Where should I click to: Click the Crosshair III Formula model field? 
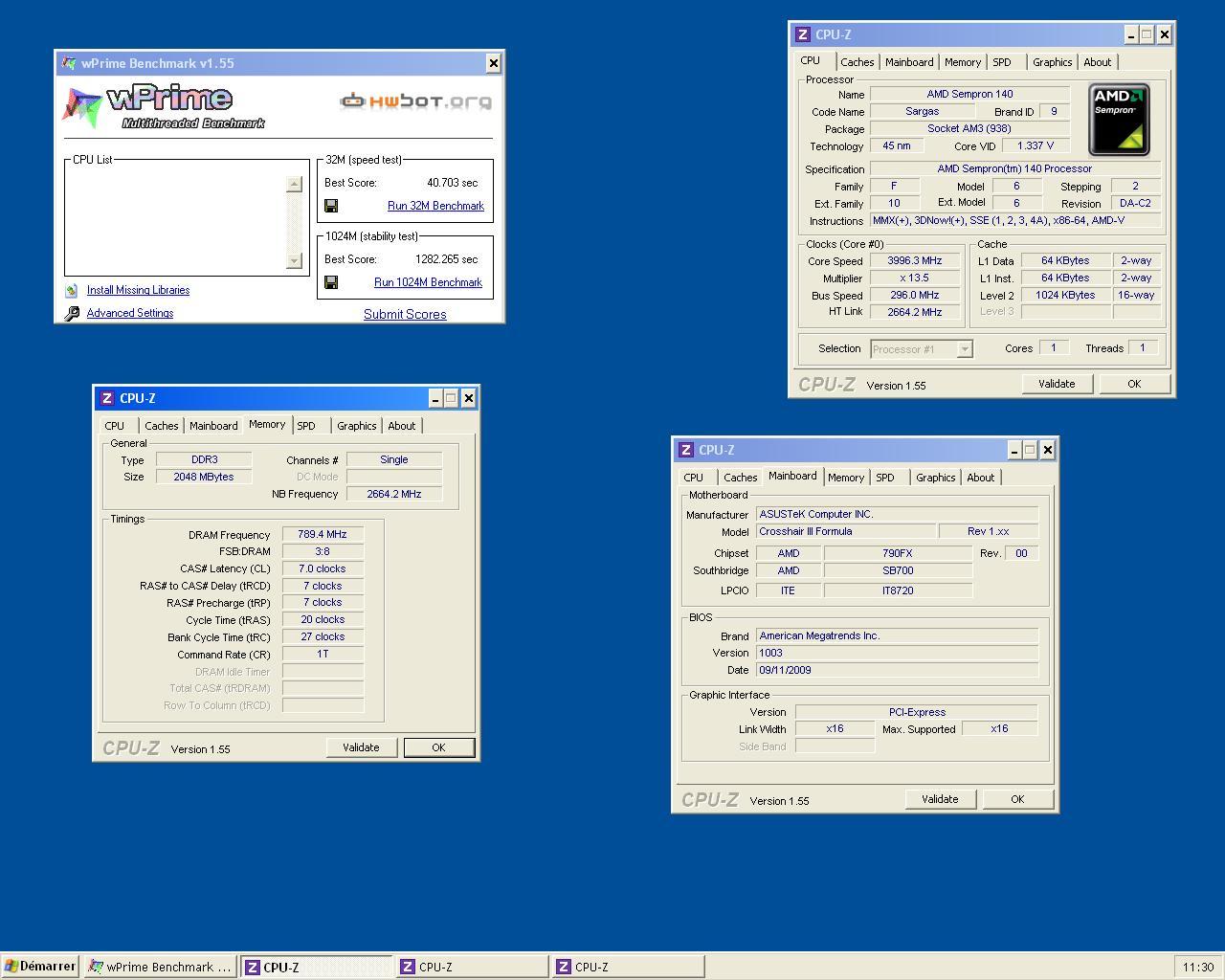pos(846,531)
